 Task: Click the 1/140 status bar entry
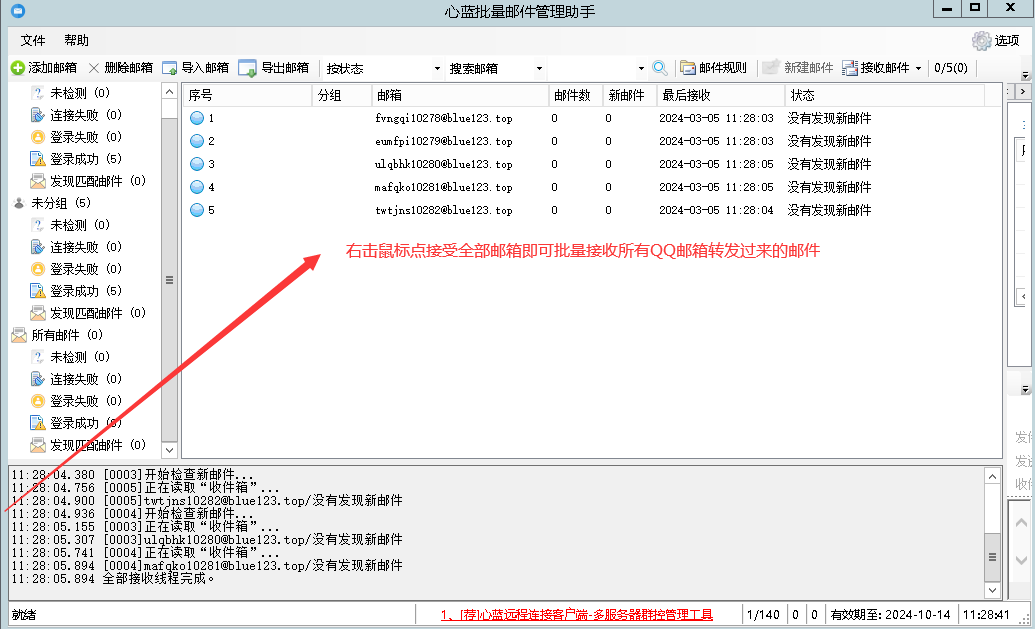763,615
